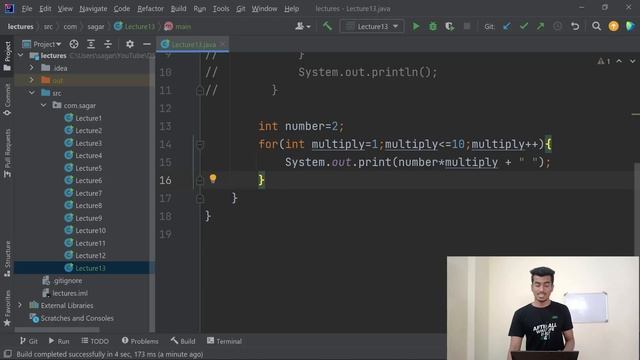Toggle the Commit side tool window

(x=7, y=100)
